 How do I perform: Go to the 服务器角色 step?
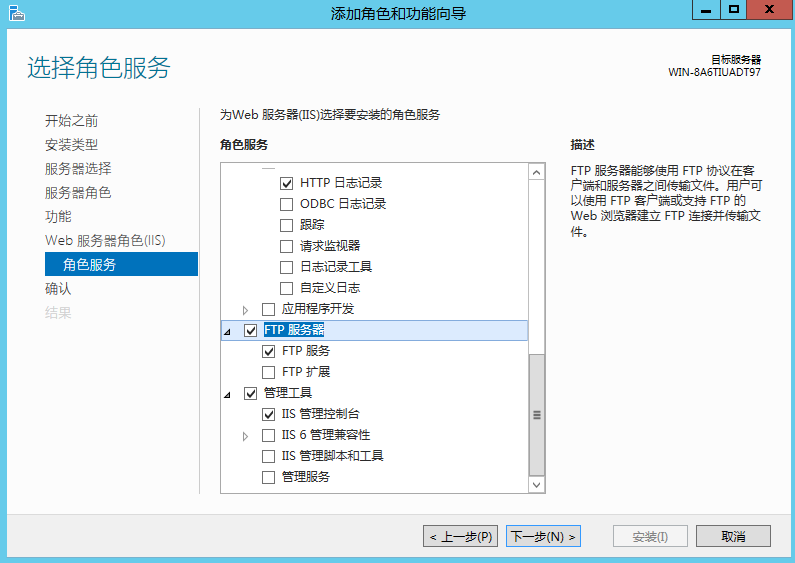click(78, 193)
